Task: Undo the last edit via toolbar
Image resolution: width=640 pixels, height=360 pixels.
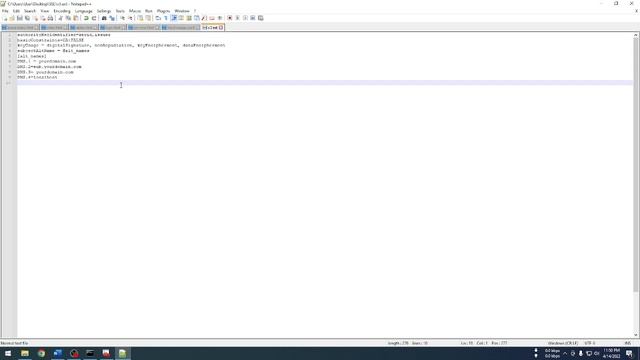Action: point(86,18)
